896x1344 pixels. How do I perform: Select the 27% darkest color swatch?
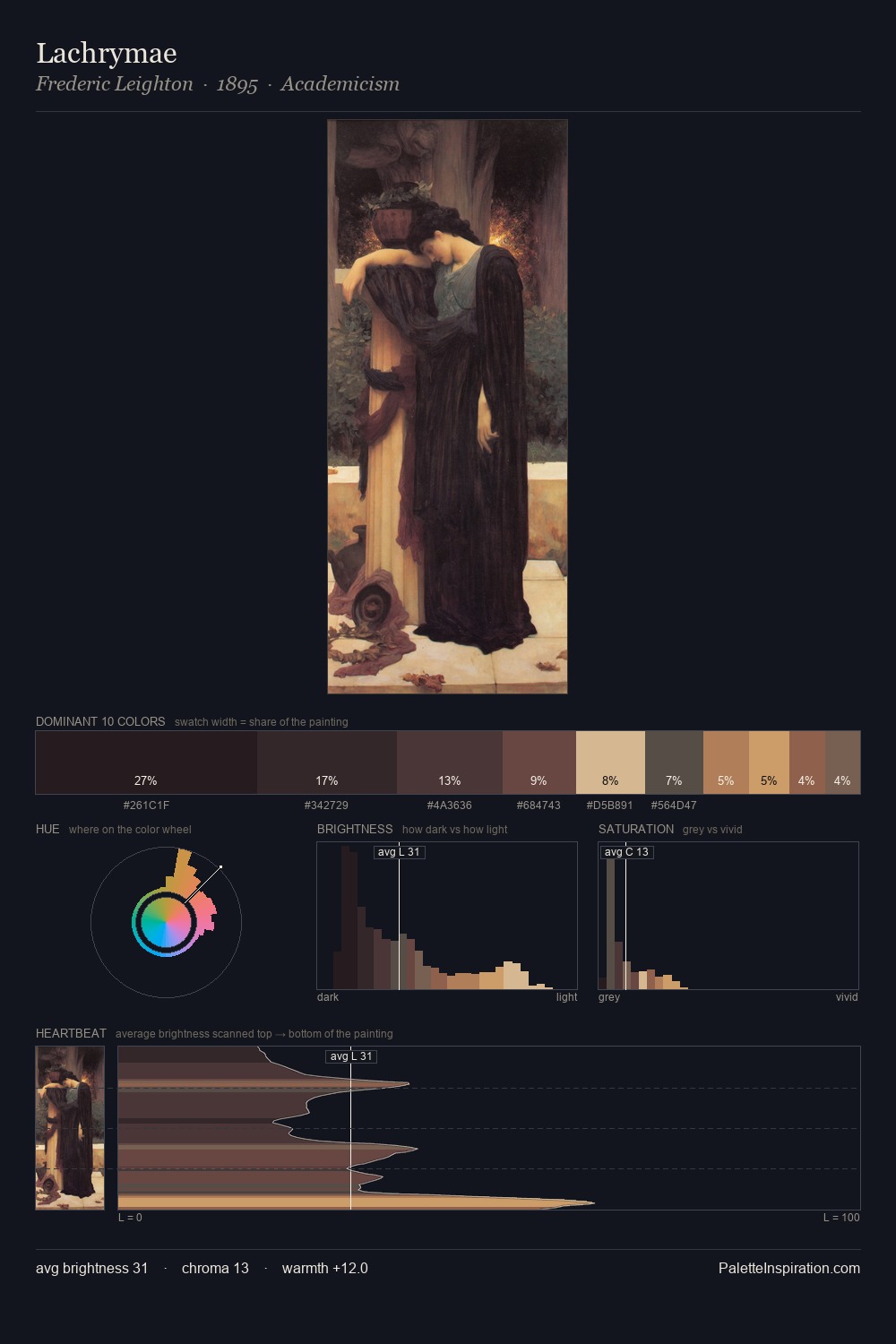[146, 762]
